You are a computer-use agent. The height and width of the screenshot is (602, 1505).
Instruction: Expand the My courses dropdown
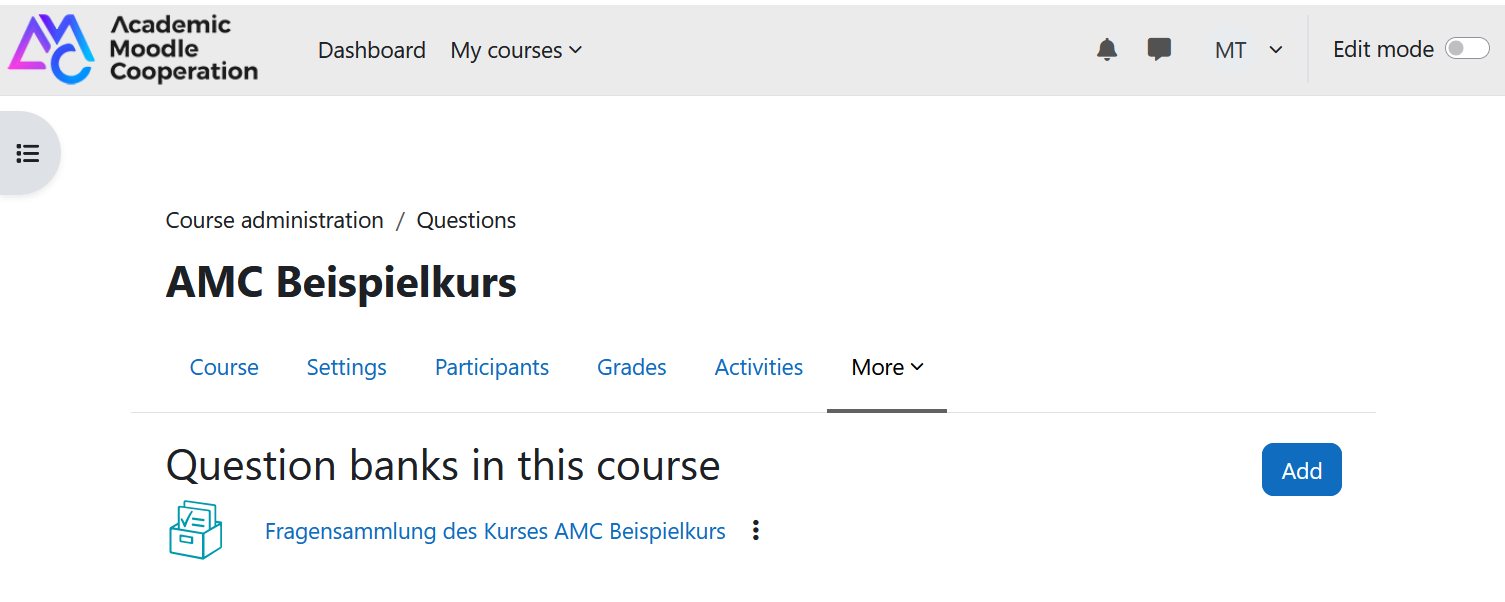coord(516,50)
